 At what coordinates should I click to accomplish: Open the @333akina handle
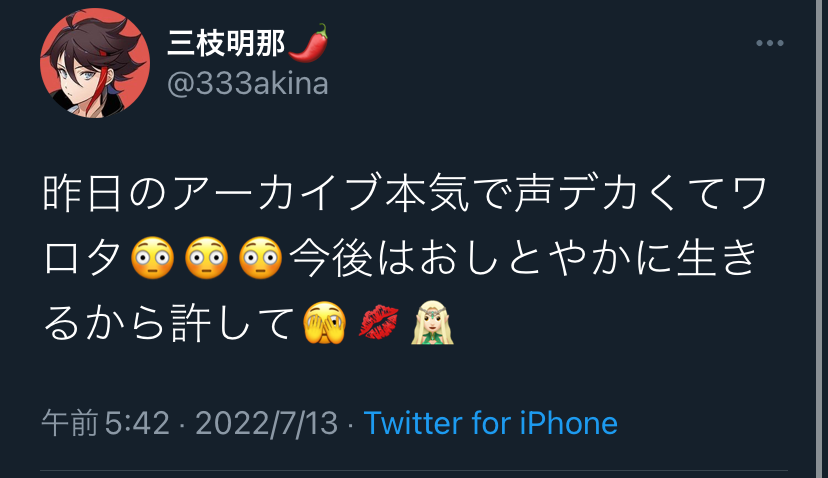point(248,84)
